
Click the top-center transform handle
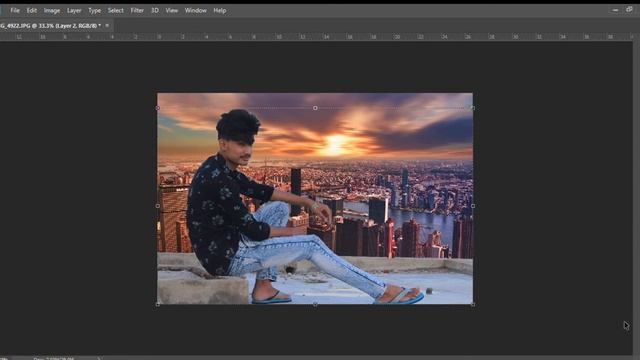pyautogui.click(x=315, y=108)
